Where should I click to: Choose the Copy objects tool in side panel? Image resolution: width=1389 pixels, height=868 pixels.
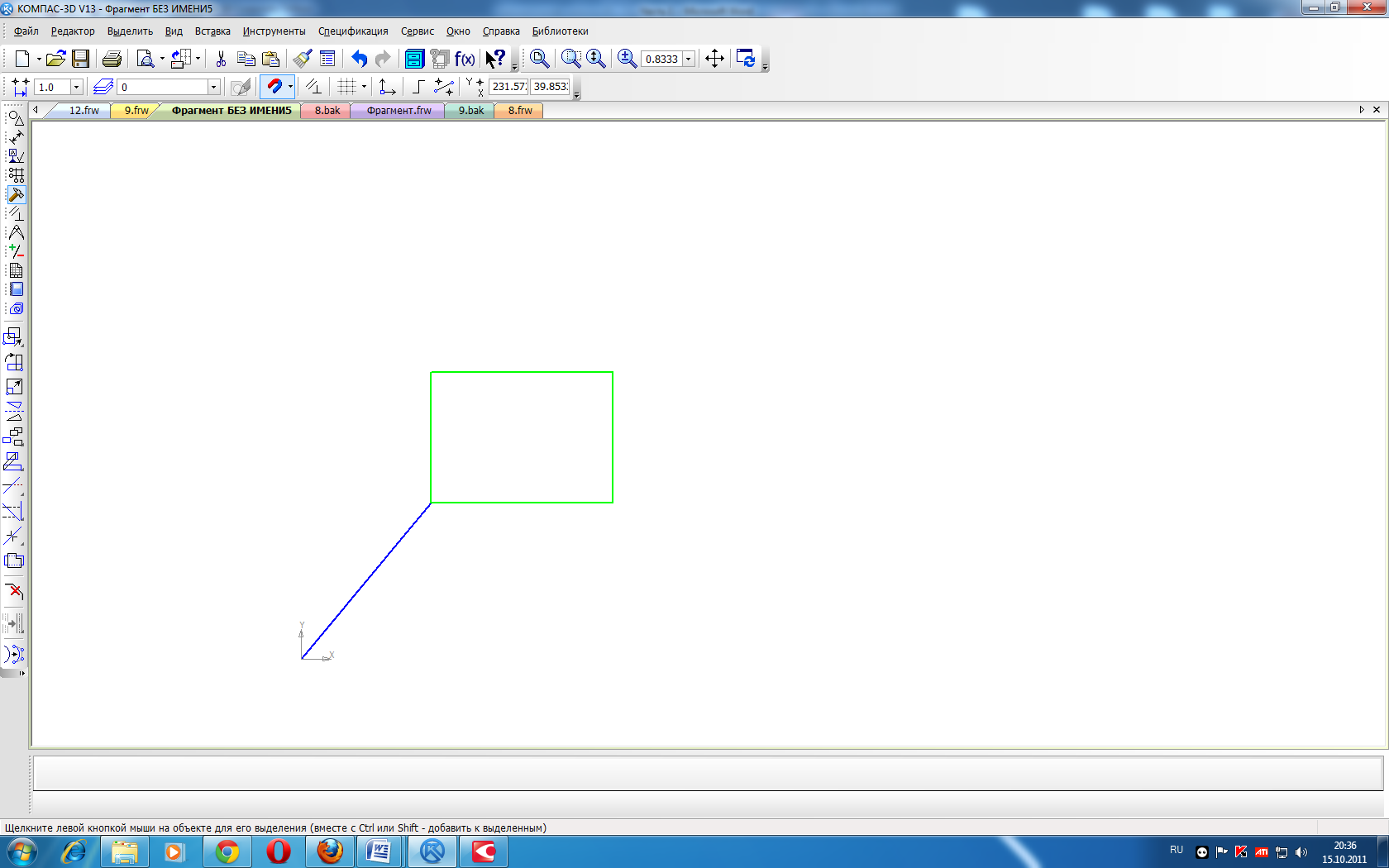click(14, 436)
